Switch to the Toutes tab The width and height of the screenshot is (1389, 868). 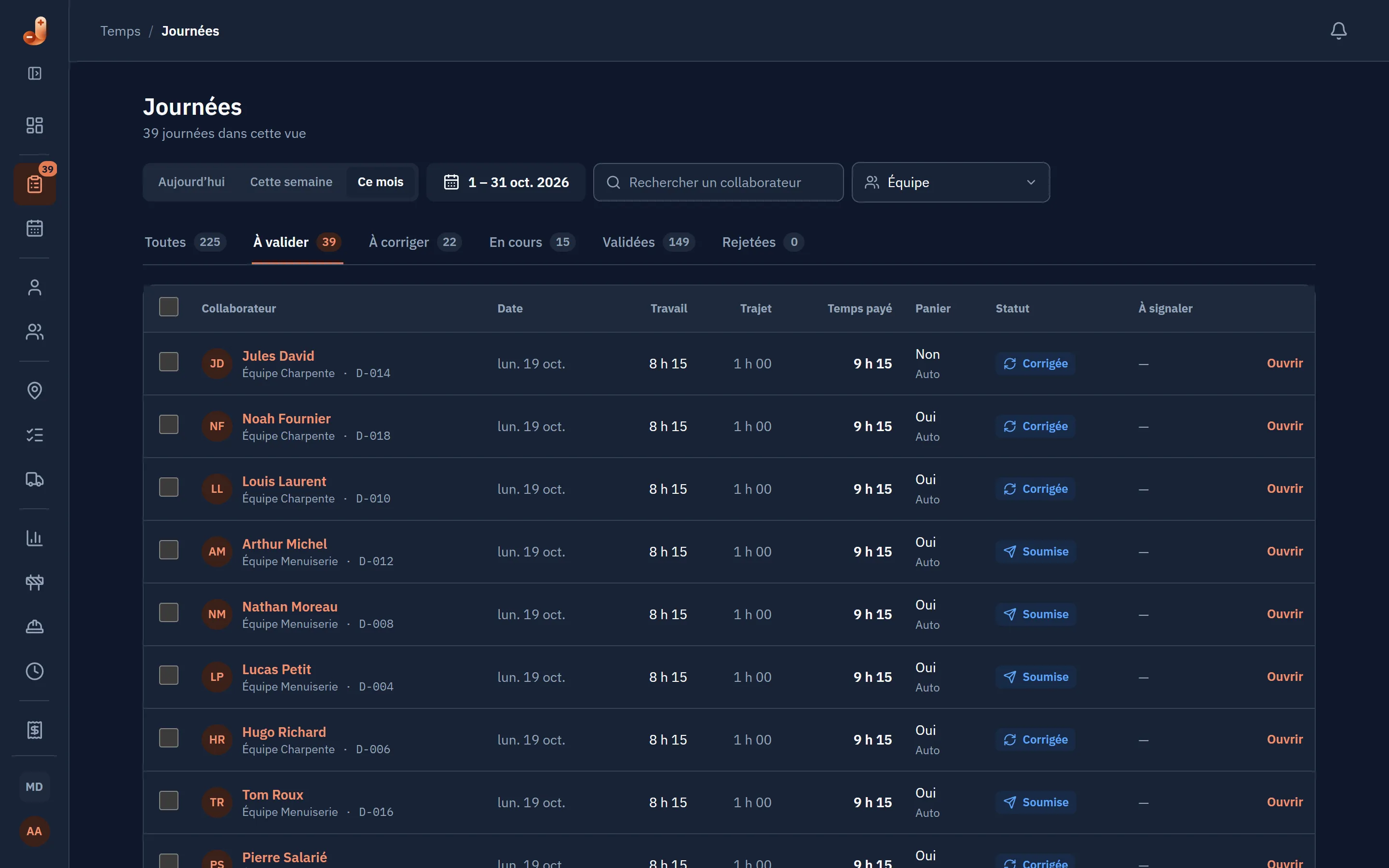[x=185, y=242]
